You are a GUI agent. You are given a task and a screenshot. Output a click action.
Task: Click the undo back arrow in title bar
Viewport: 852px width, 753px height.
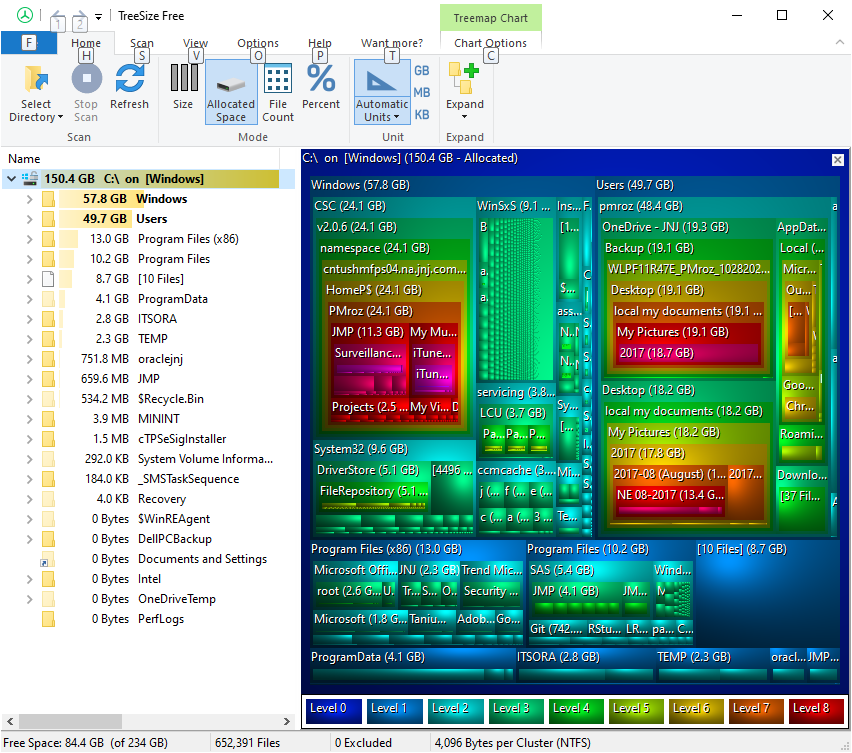coord(58,15)
